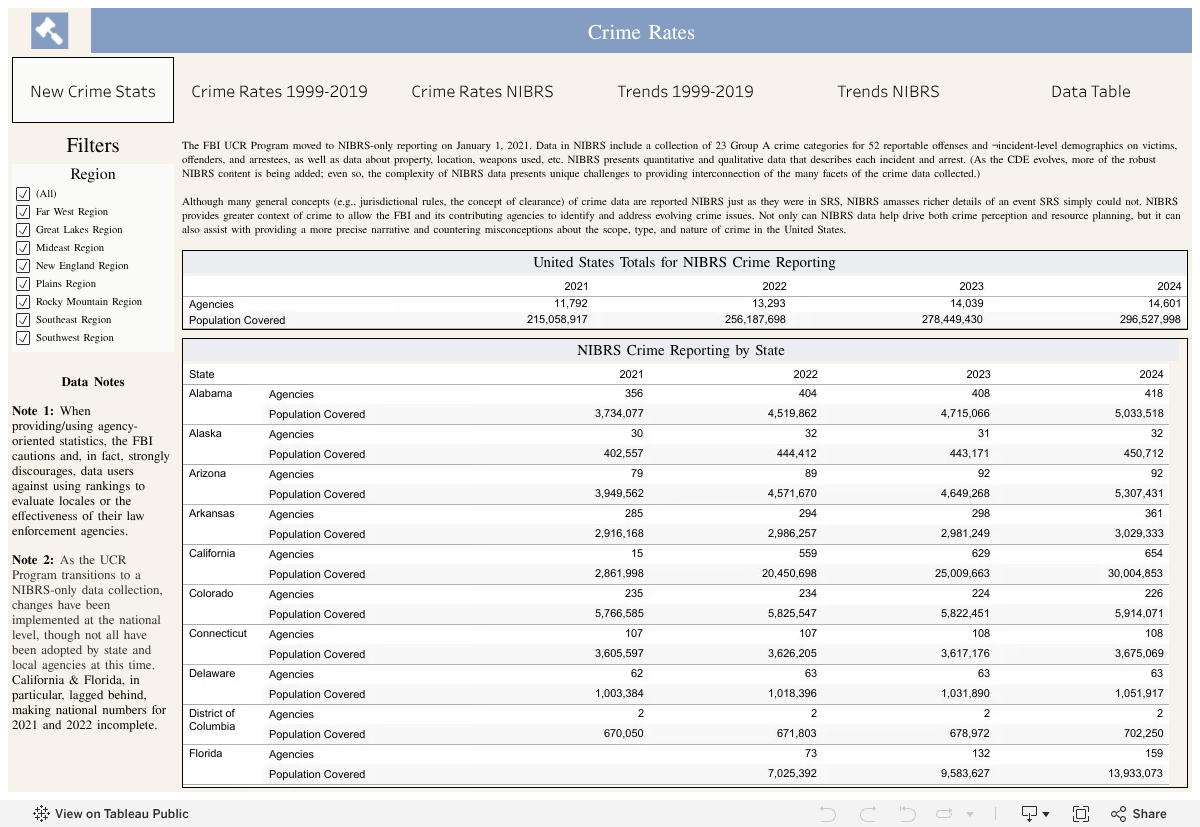1200x827 pixels.
Task: Switch to Crime Rates 1999-2019 tab
Action: pos(280,91)
